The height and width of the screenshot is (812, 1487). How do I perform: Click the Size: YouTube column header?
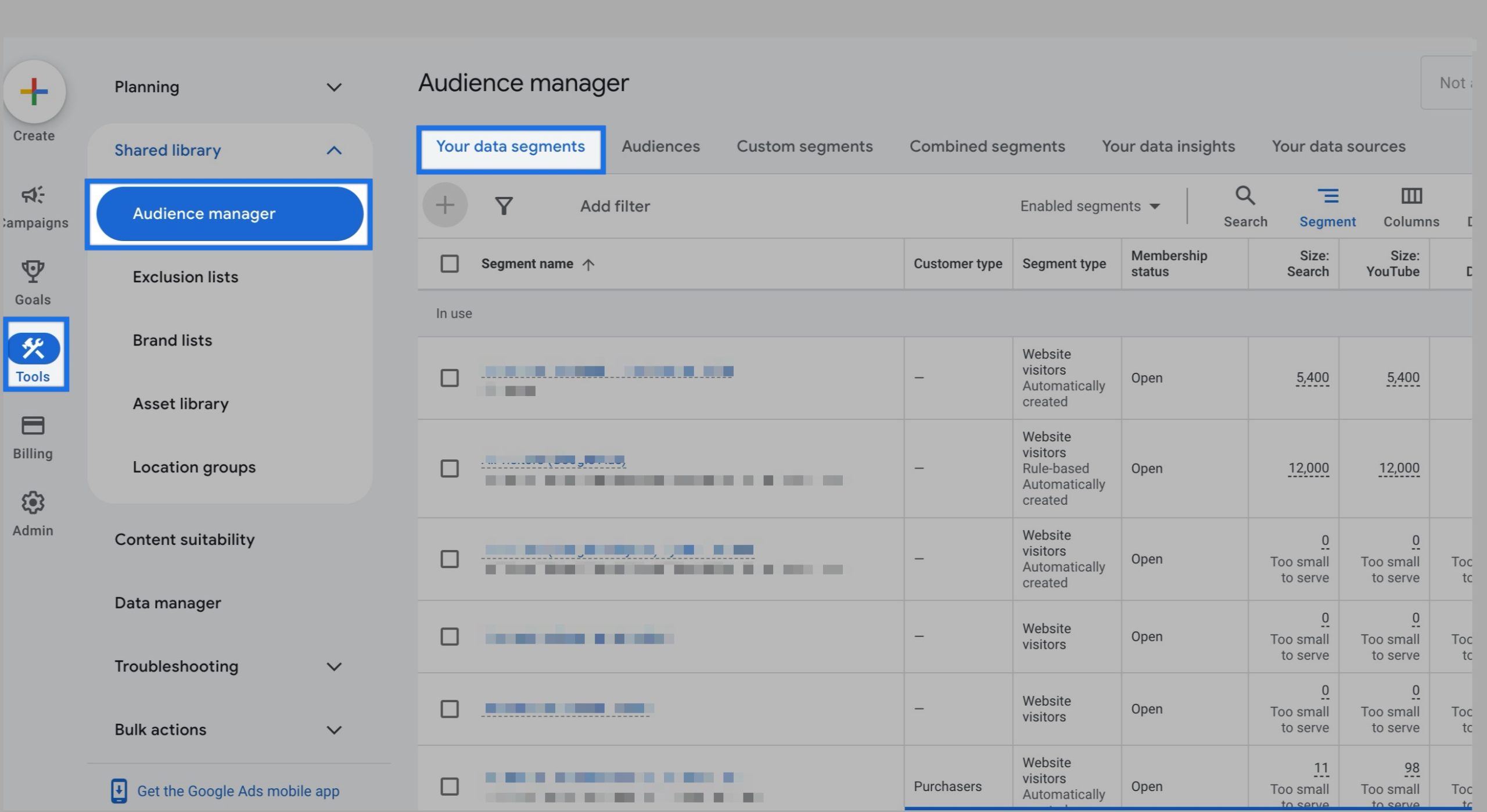[x=1392, y=264]
